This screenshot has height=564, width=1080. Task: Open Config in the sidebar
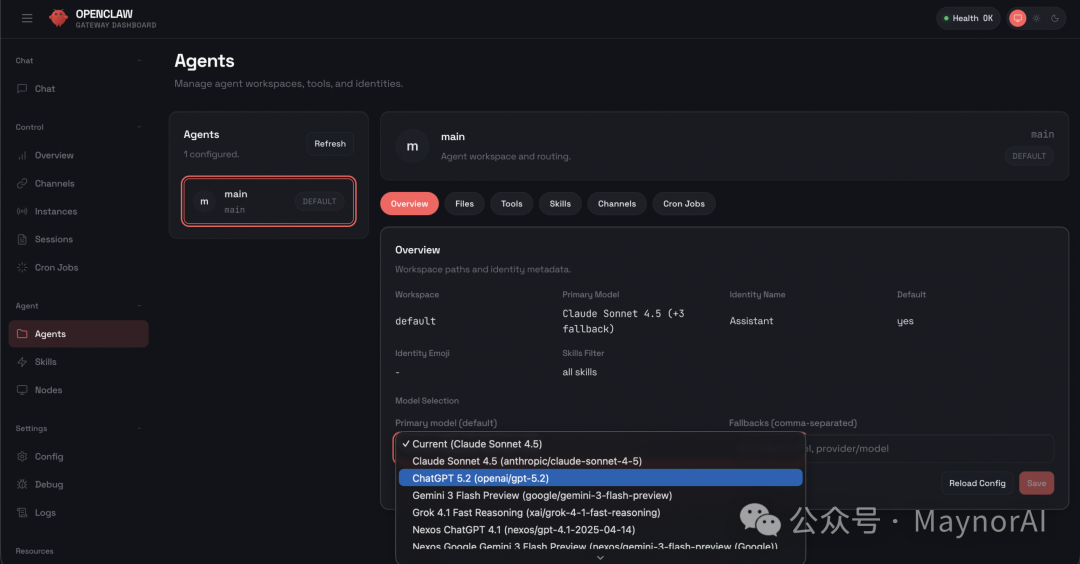(x=79, y=457)
